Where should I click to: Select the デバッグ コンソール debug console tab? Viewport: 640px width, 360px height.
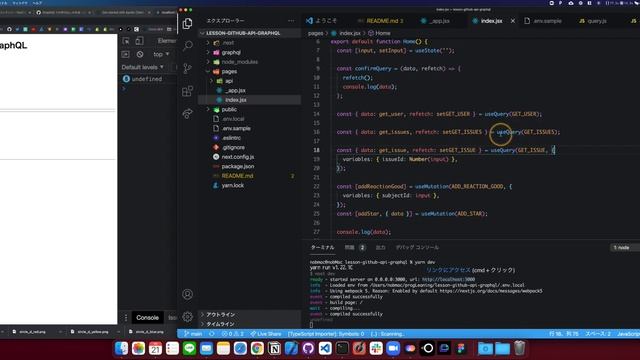coord(417,248)
